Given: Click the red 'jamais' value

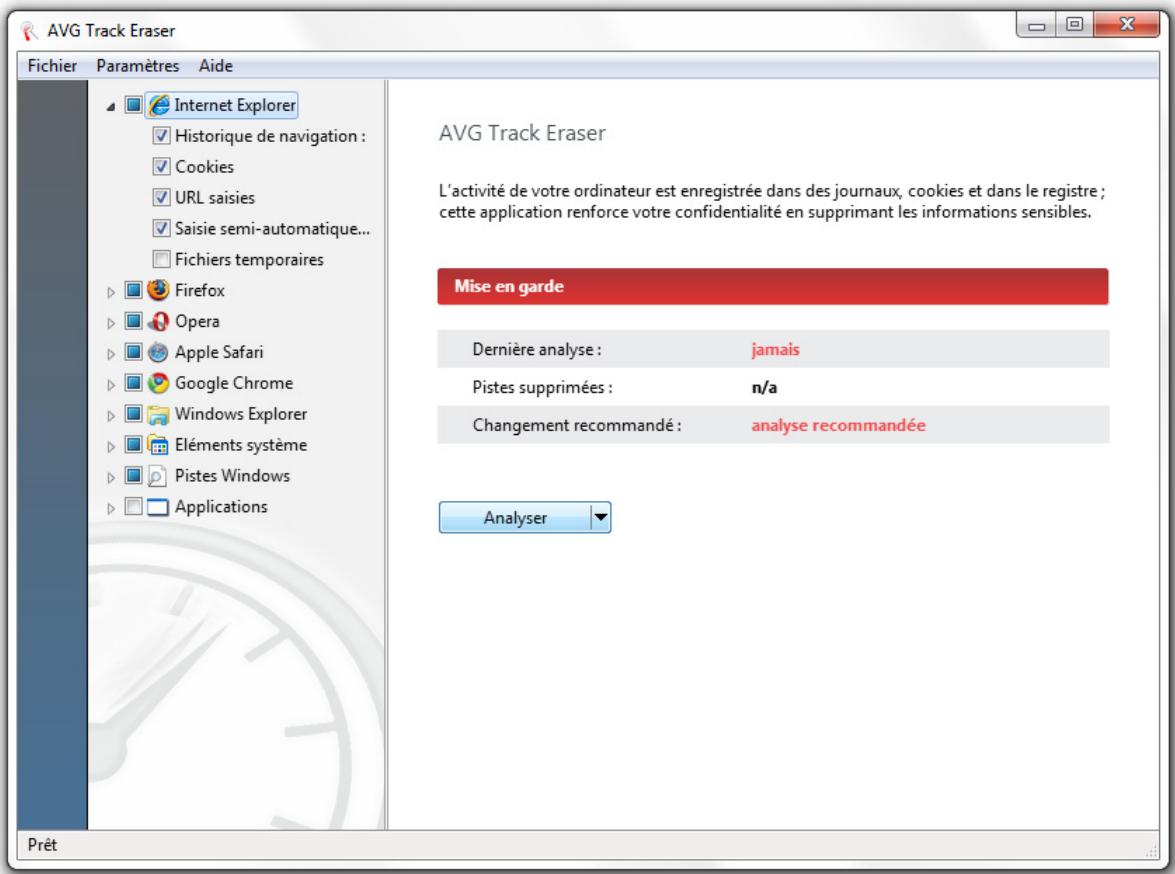Looking at the screenshot, I should tap(776, 349).
